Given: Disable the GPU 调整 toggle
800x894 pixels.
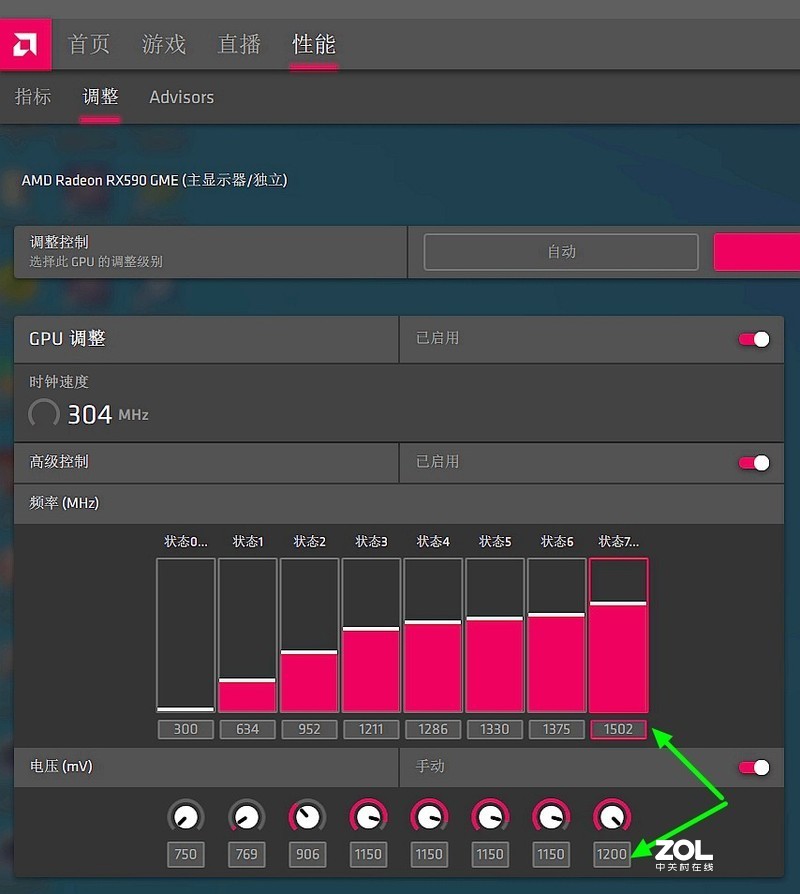Looking at the screenshot, I should coord(753,339).
